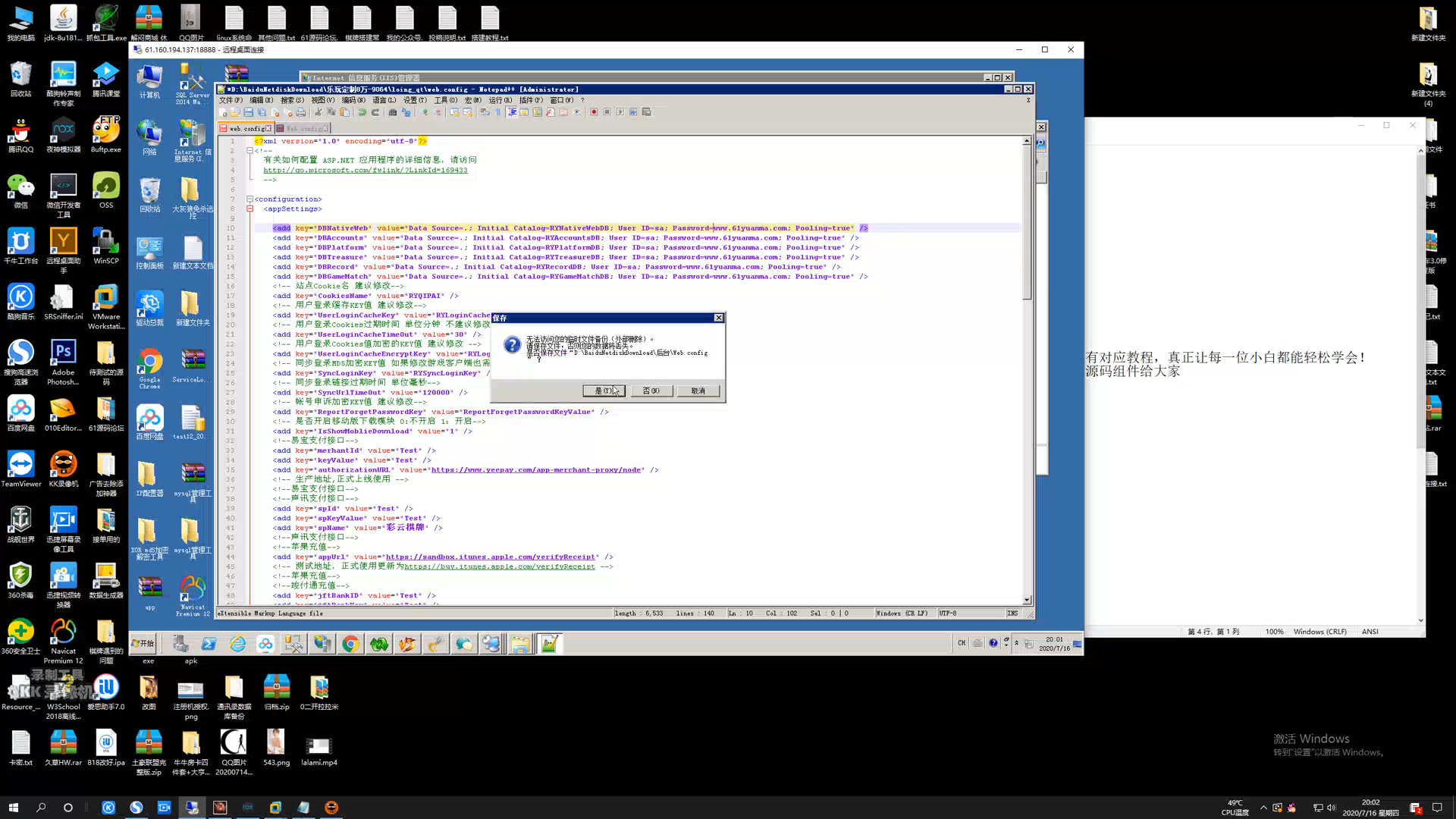Click the Print toolbar icon
Viewport: 1456px width, 819px height.
pyautogui.click(x=301, y=112)
